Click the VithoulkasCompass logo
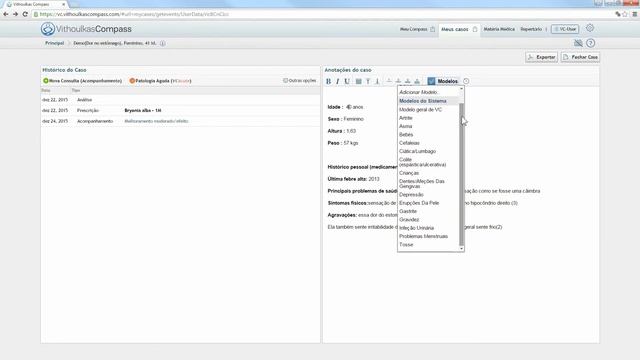 86,29
